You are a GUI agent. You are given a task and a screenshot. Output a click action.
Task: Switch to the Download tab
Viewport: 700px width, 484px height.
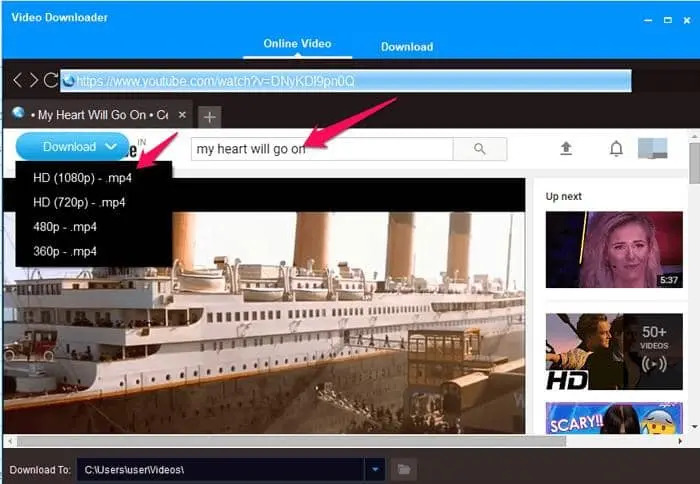point(407,46)
